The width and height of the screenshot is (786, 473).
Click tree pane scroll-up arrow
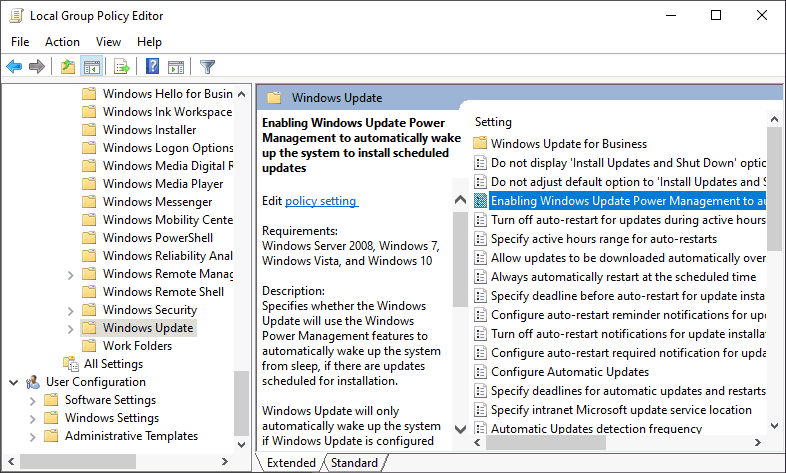coord(242,94)
